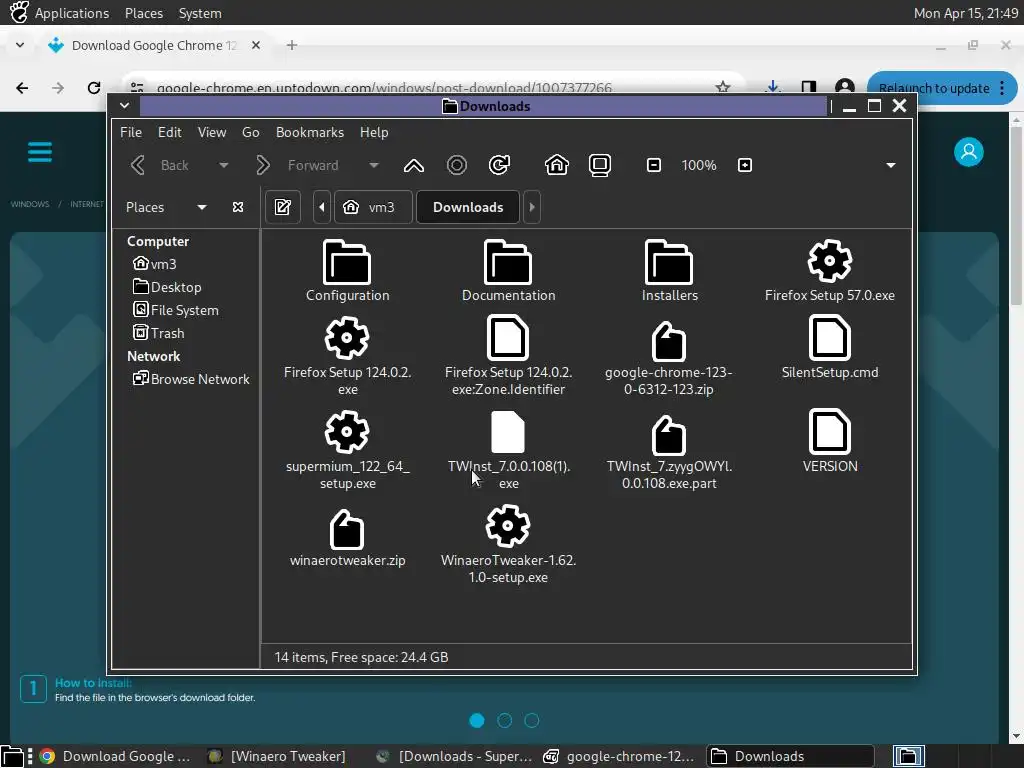Viewport: 1024px width, 768px height.
Task: Reload the current folder view
Action: pos(500,165)
